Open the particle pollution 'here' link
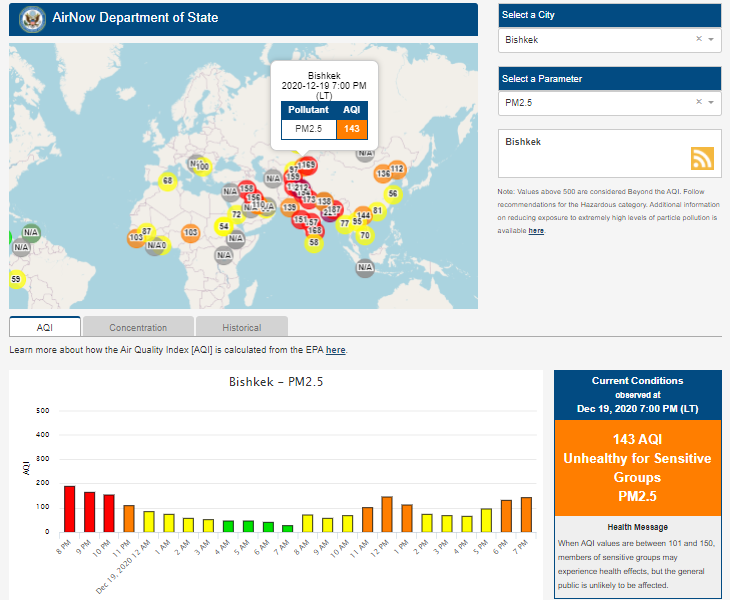Image resolution: width=730 pixels, height=600 pixels. coord(536,230)
